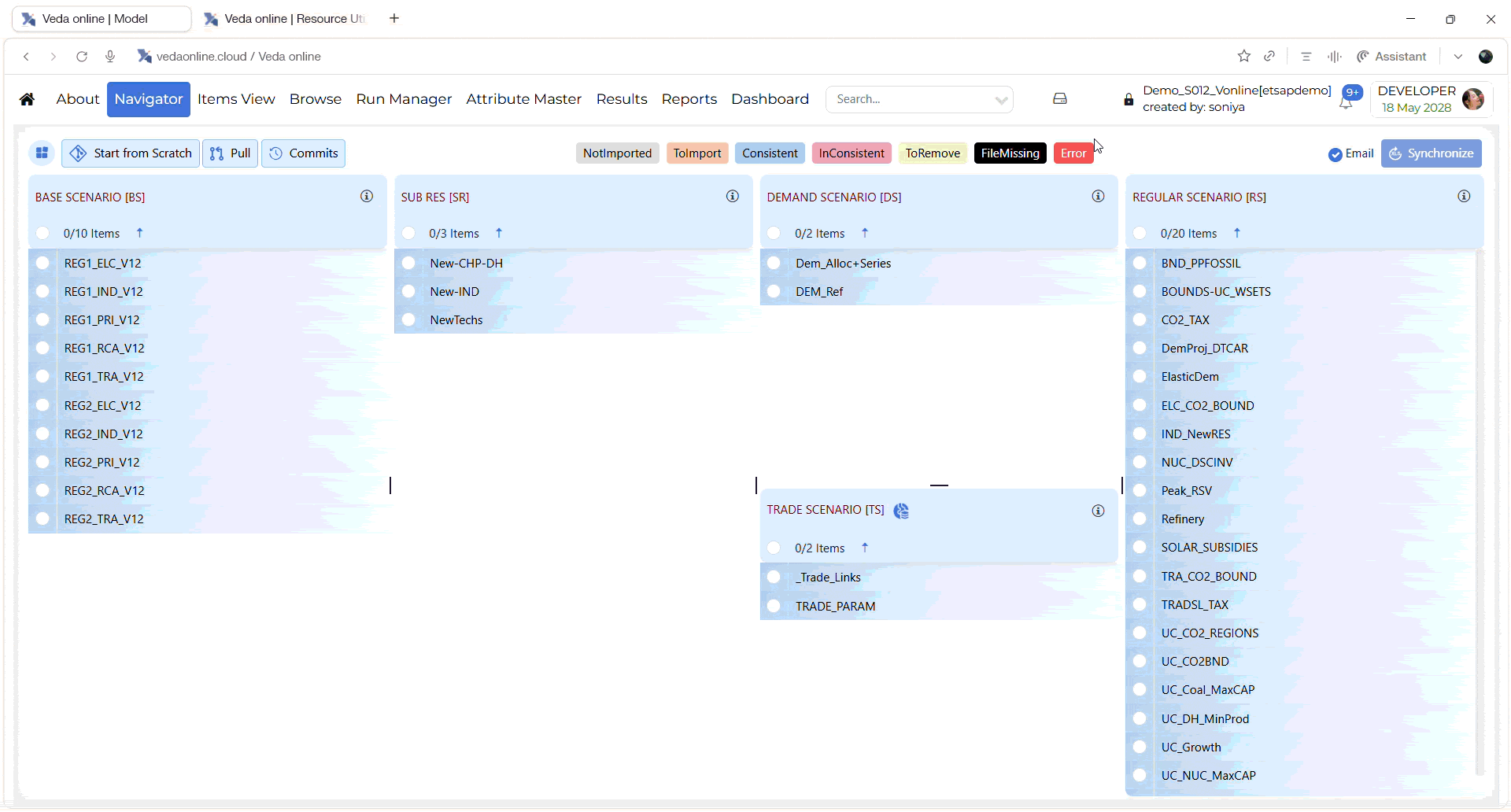Sort Base Scenario items arrow
Viewport: 1511px width, 812px height.
click(140, 233)
